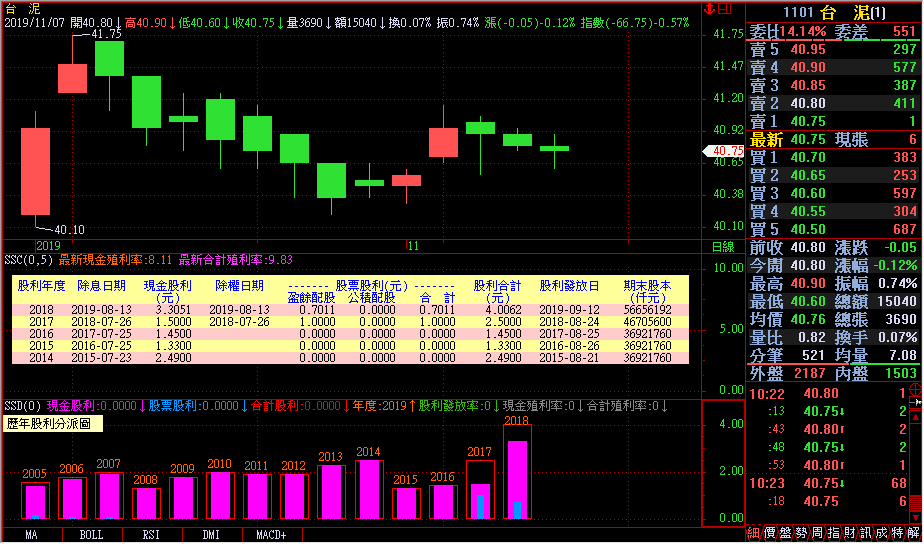The width and height of the screenshot is (924, 544).
Task: Click the 2018 dividend bar in chart
Action: [517, 472]
